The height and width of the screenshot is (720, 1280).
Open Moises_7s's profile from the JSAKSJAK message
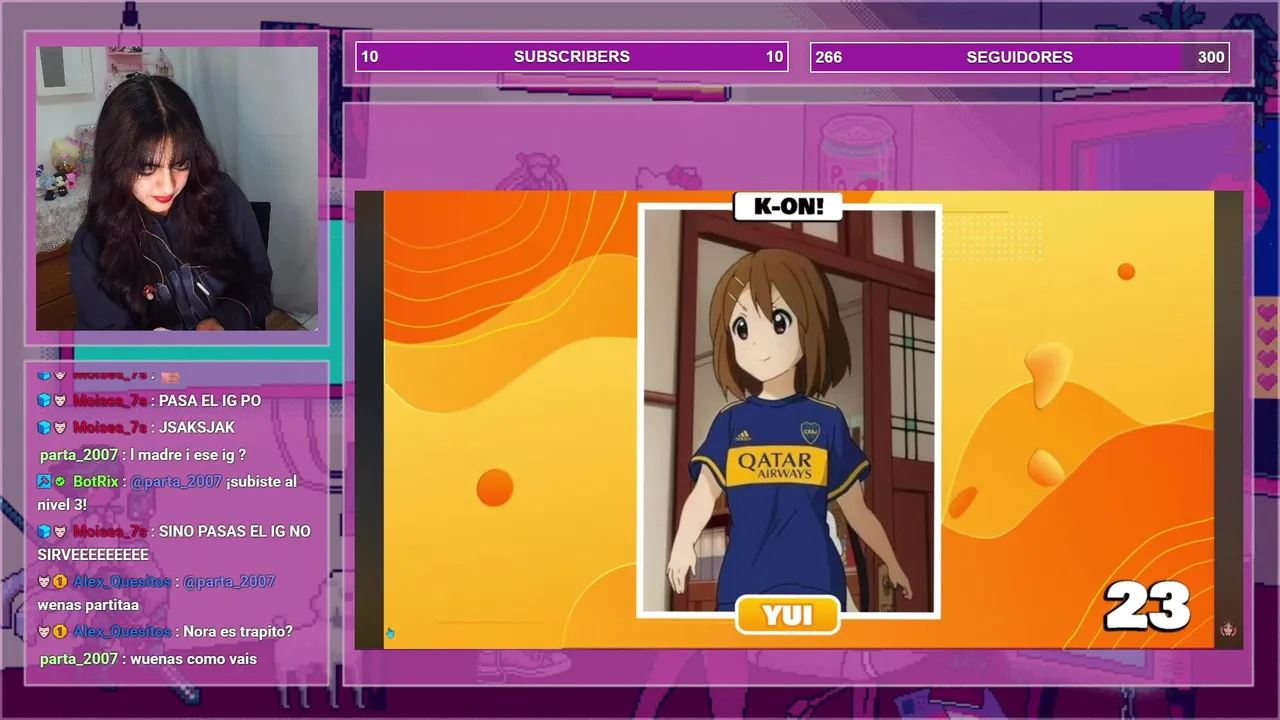tap(110, 427)
